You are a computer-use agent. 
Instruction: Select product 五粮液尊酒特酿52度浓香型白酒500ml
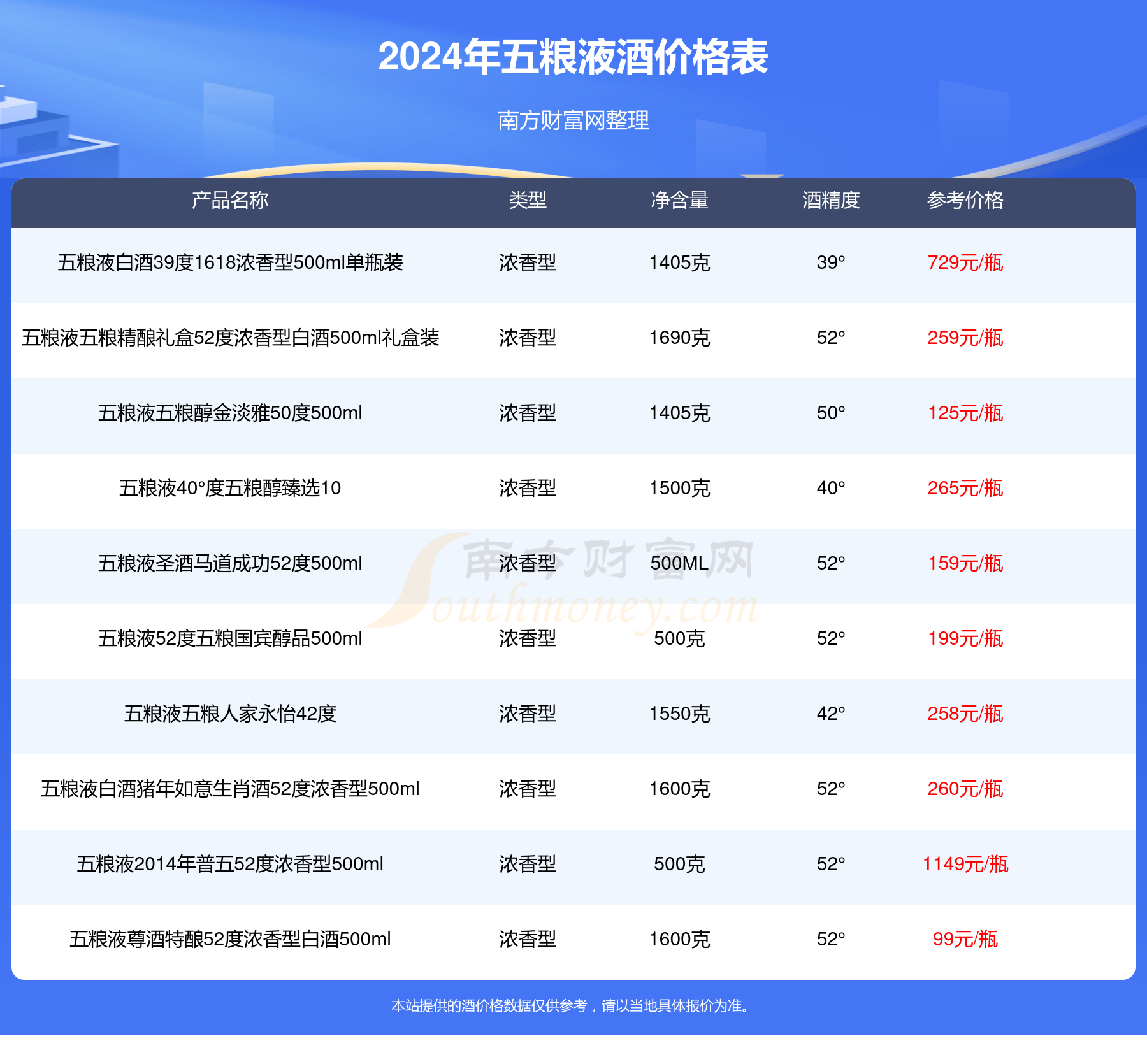pyautogui.click(x=230, y=939)
